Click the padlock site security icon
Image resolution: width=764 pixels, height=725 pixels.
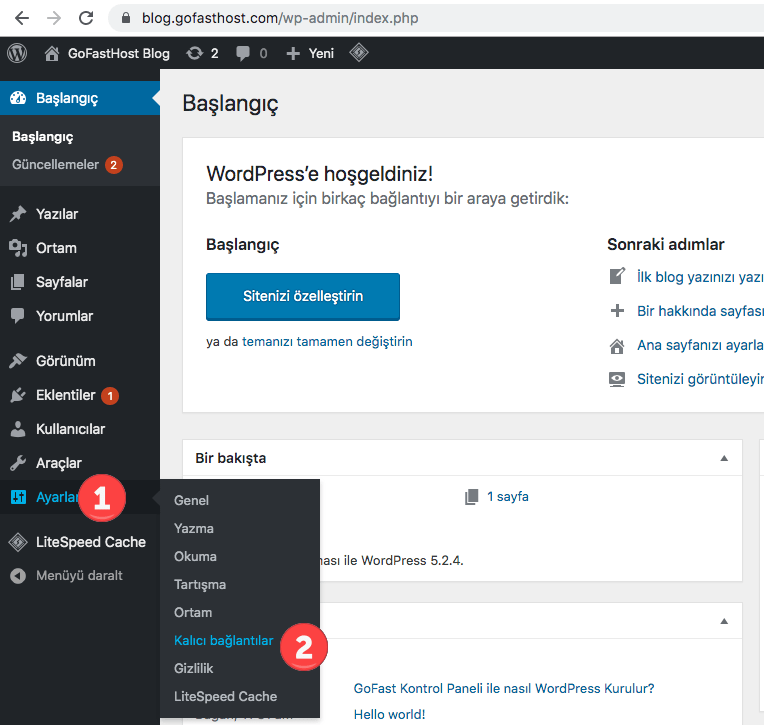126,18
